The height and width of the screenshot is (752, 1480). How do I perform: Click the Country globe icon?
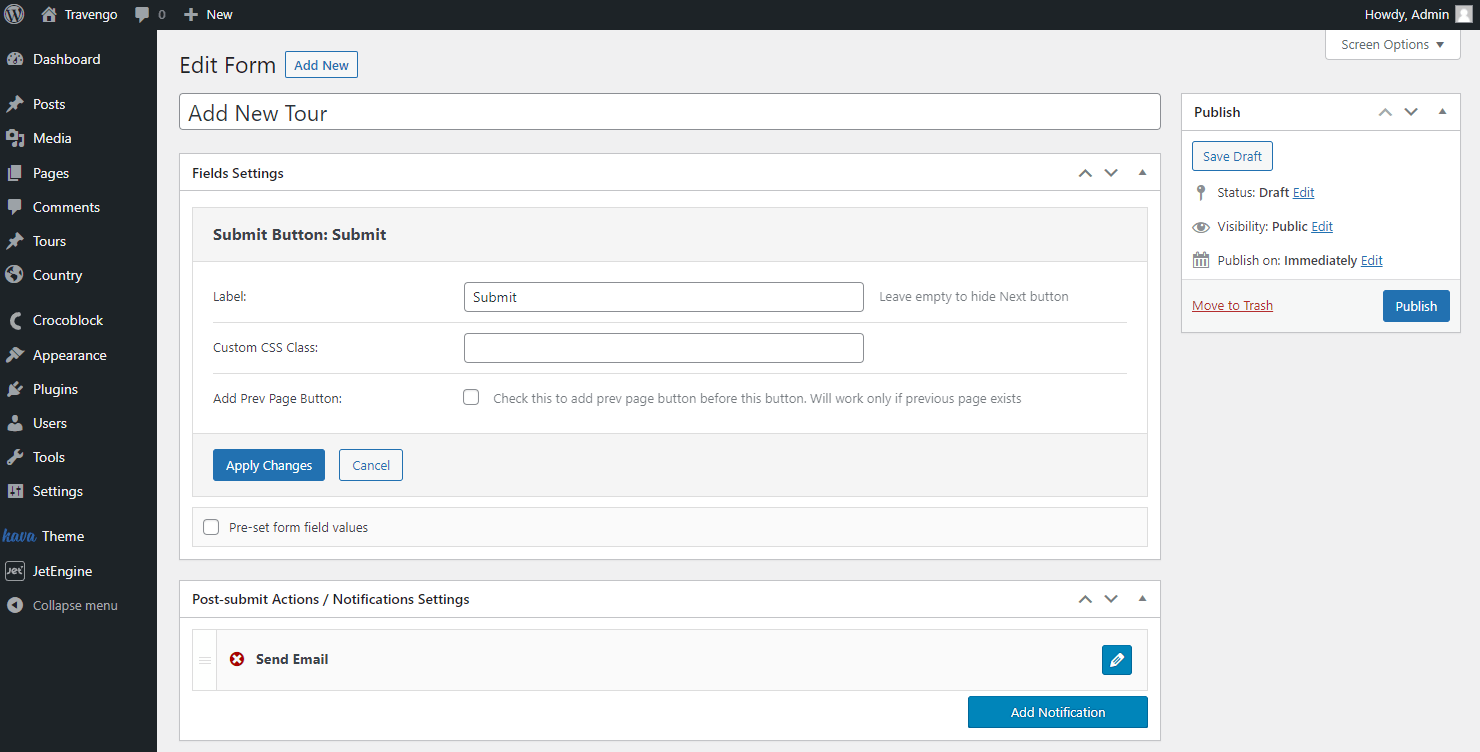point(15,275)
